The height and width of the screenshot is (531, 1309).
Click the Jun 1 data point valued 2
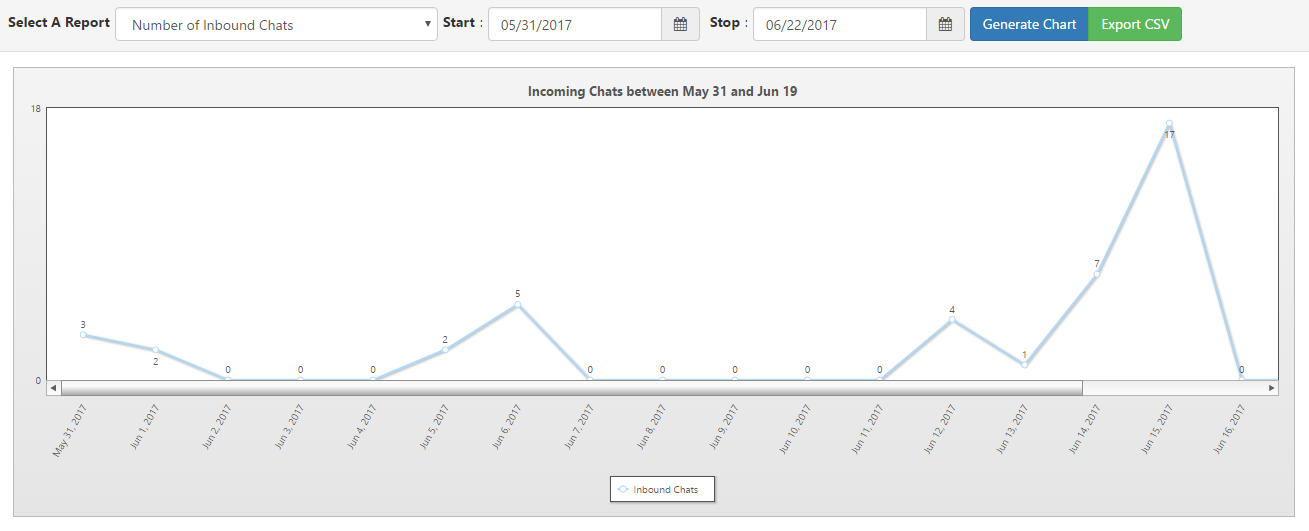pos(155,350)
